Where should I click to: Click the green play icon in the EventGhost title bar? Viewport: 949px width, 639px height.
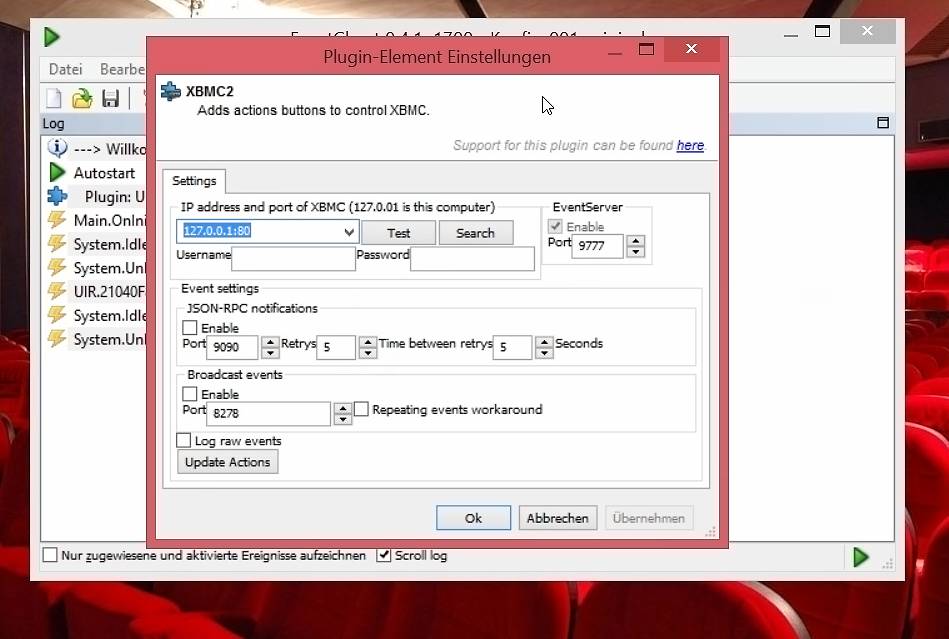51,37
